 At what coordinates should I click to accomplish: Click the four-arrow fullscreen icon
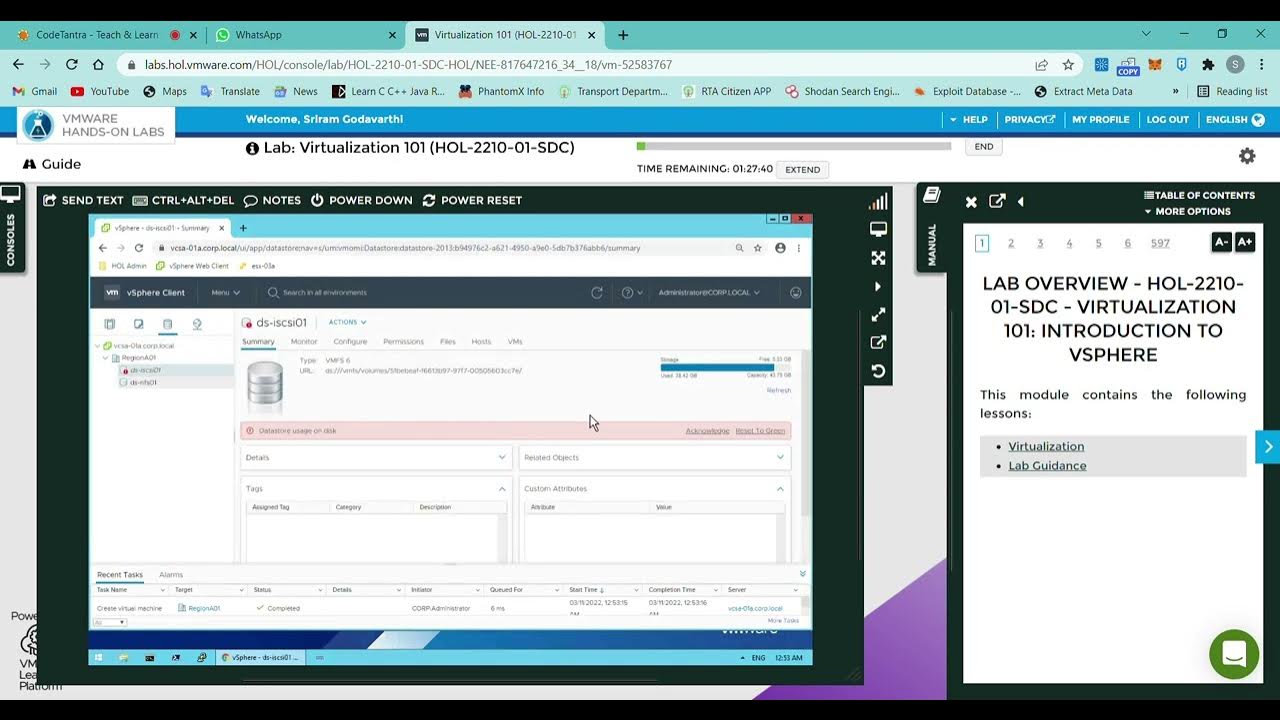[x=878, y=258]
